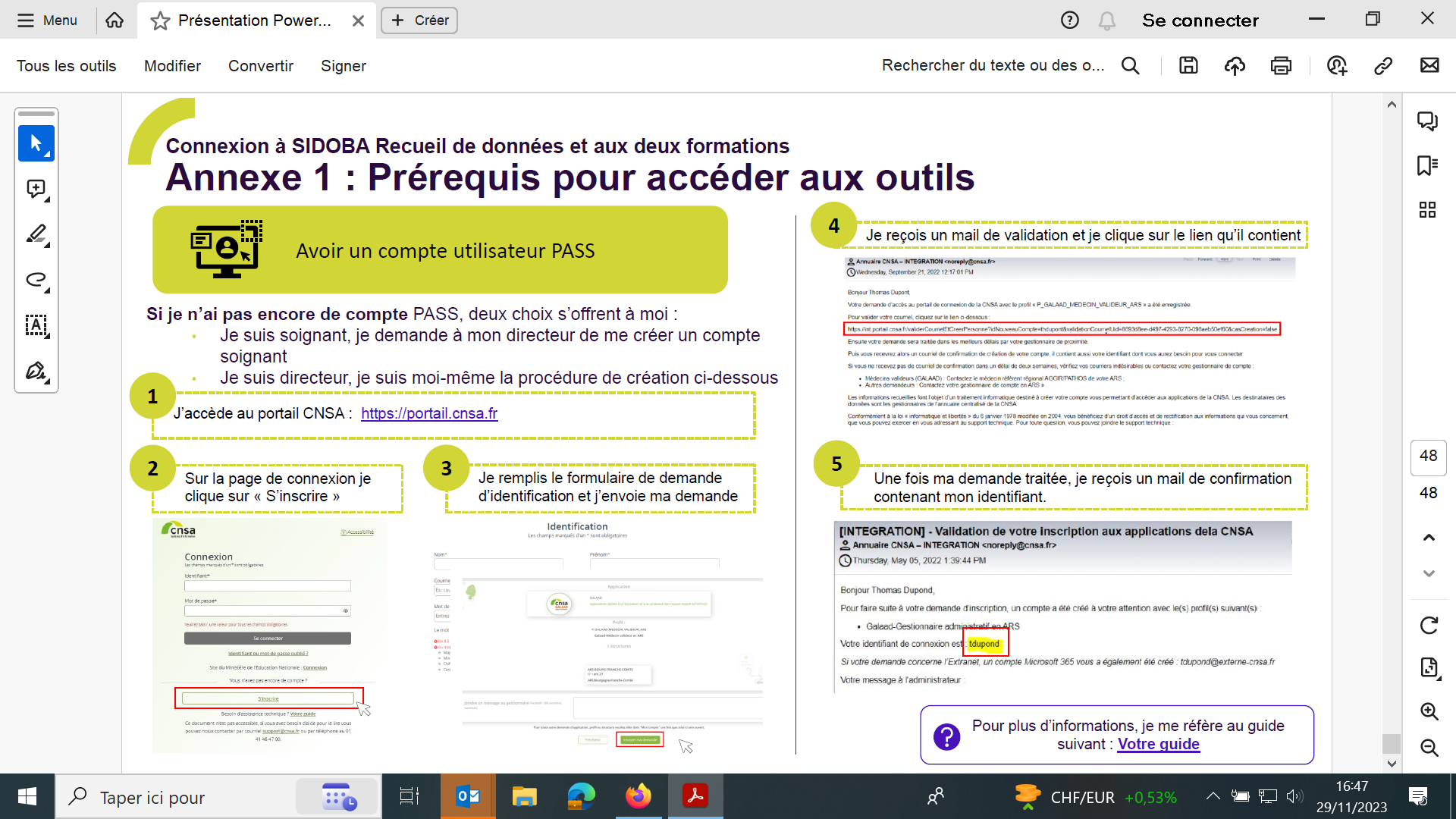Choose the add comment tool

pos(36,189)
